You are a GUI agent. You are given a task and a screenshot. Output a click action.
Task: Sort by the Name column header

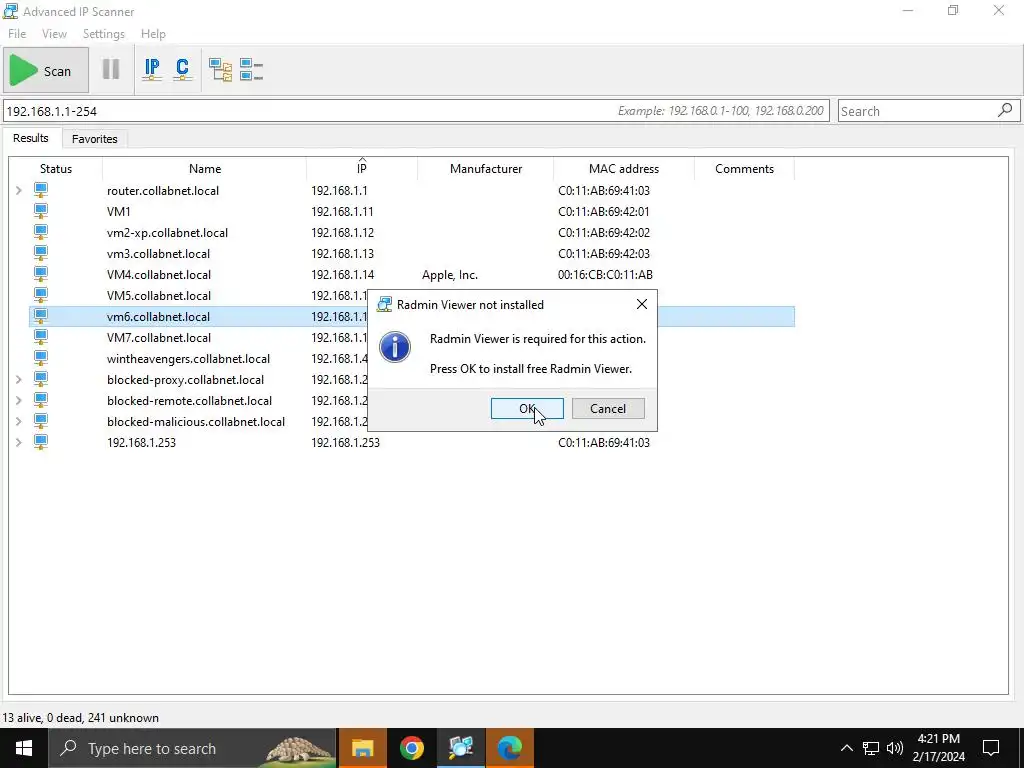[x=204, y=168]
